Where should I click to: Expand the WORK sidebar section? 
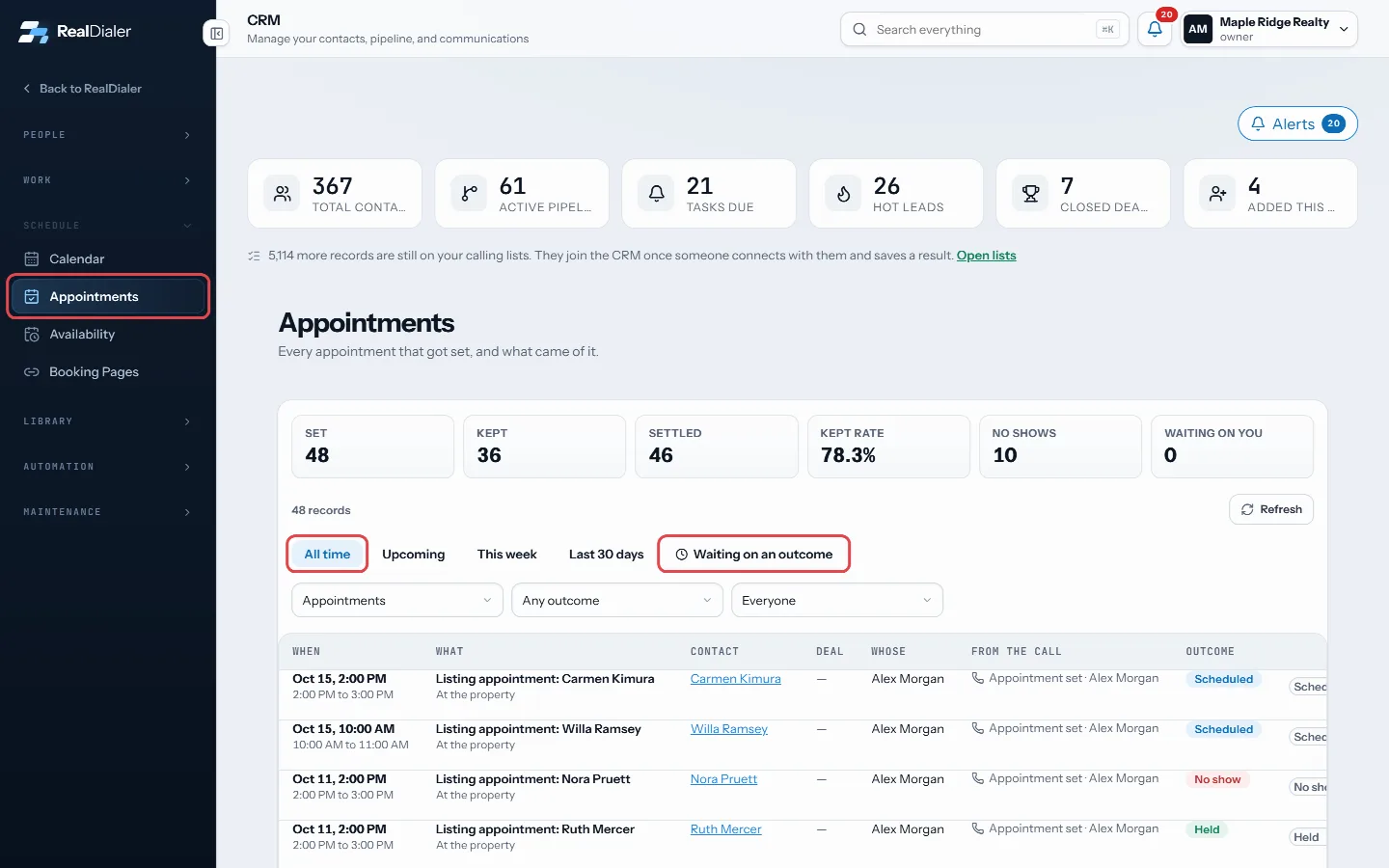pyautogui.click(x=107, y=180)
